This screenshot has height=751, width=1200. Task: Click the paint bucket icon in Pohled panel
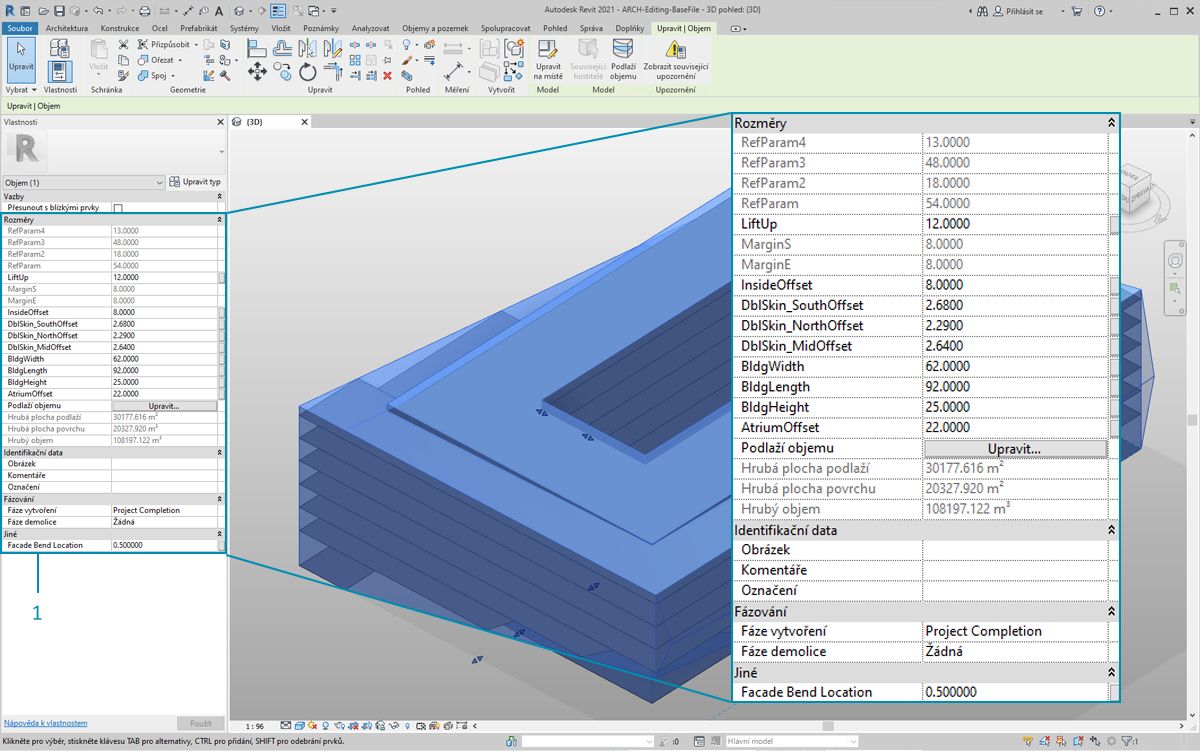[408, 60]
